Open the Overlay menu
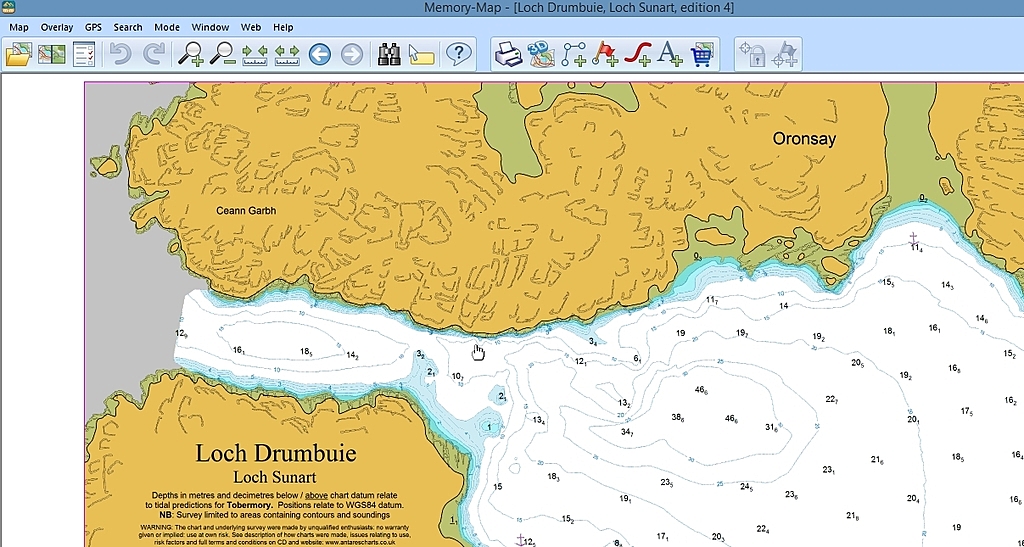 point(57,27)
